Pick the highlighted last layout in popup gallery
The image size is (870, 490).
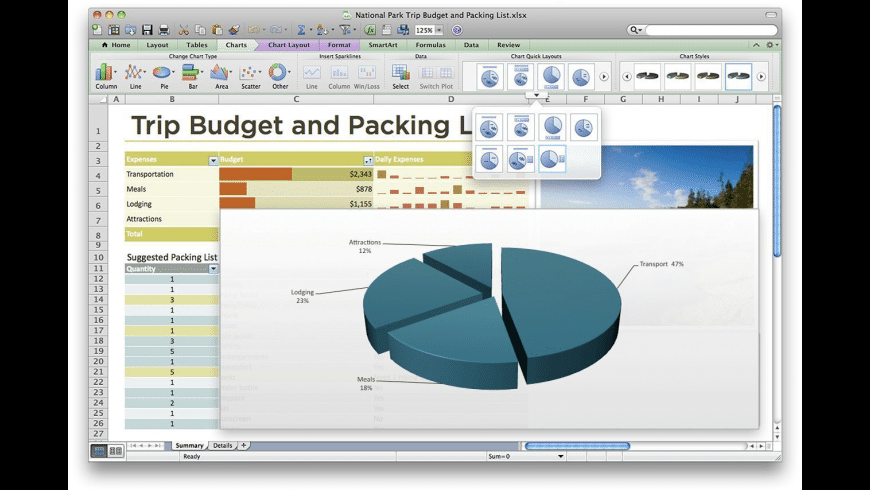(x=552, y=159)
